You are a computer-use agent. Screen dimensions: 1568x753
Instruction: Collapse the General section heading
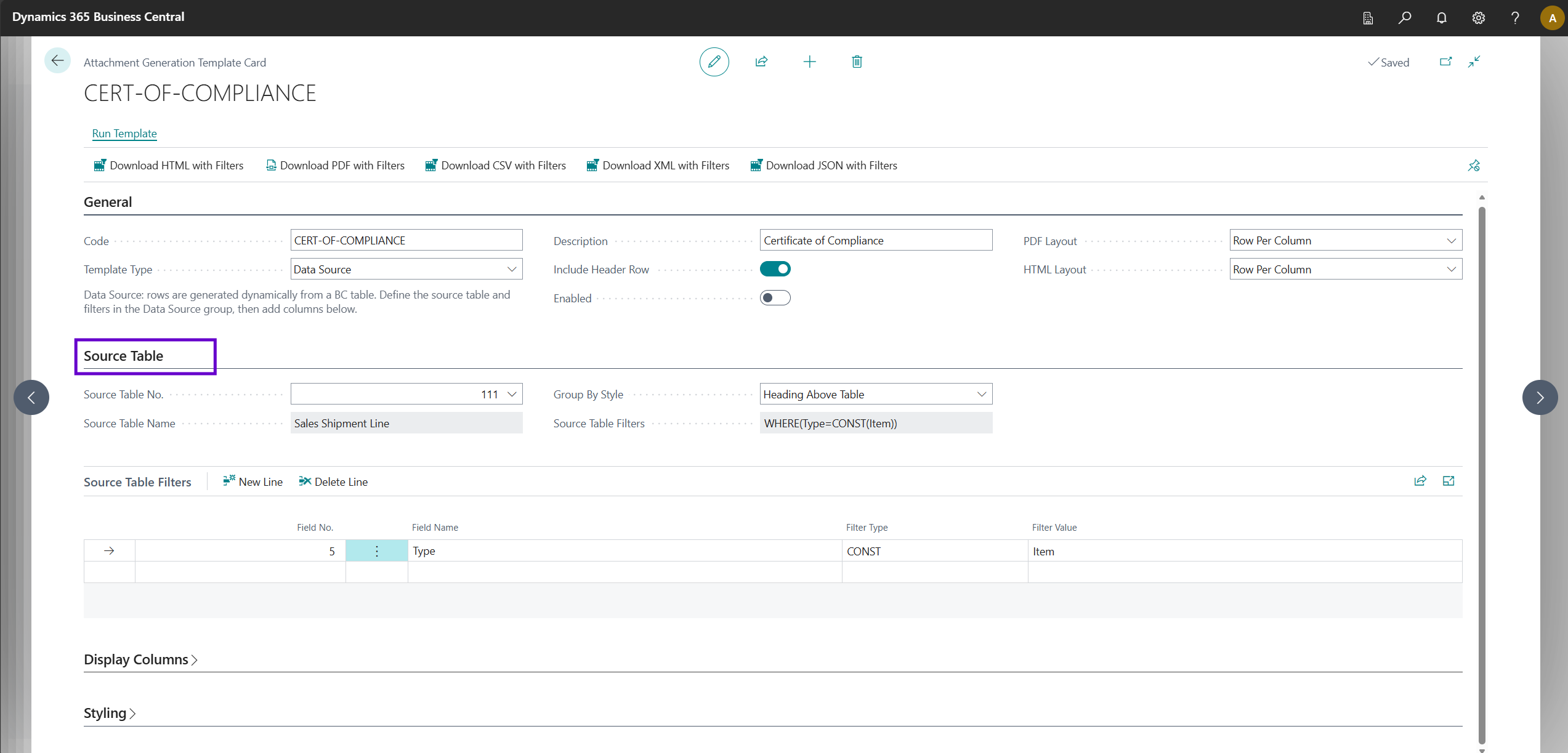click(108, 202)
